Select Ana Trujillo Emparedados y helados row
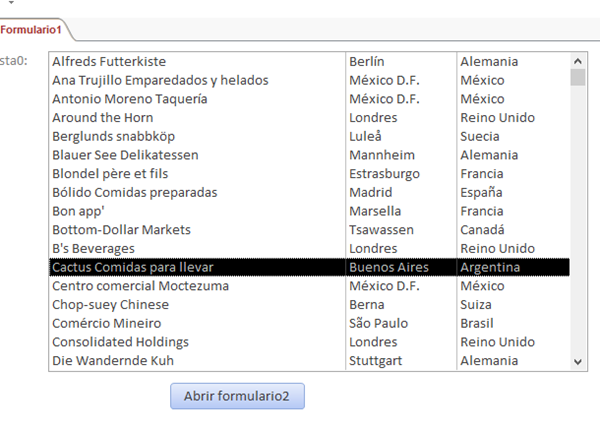This screenshot has width=600, height=431. point(146,80)
